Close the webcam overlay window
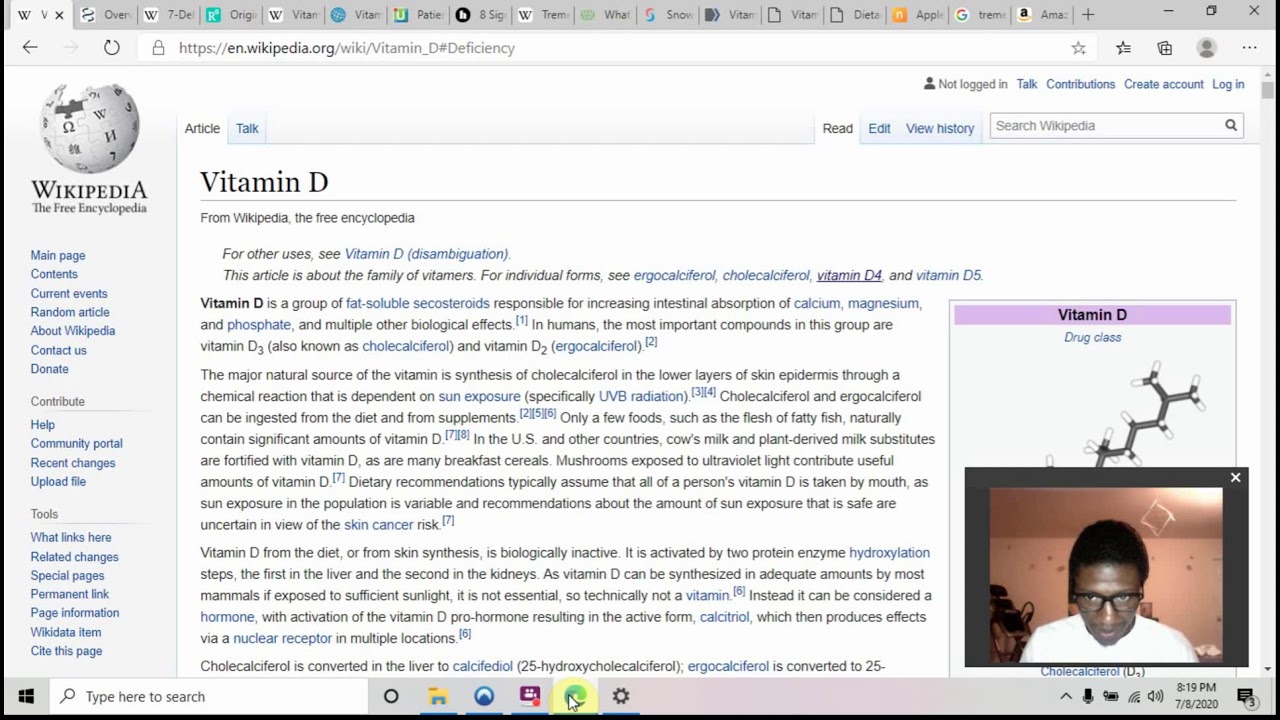The height and width of the screenshot is (720, 1280). pyautogui.click(x=1235, y=478)
